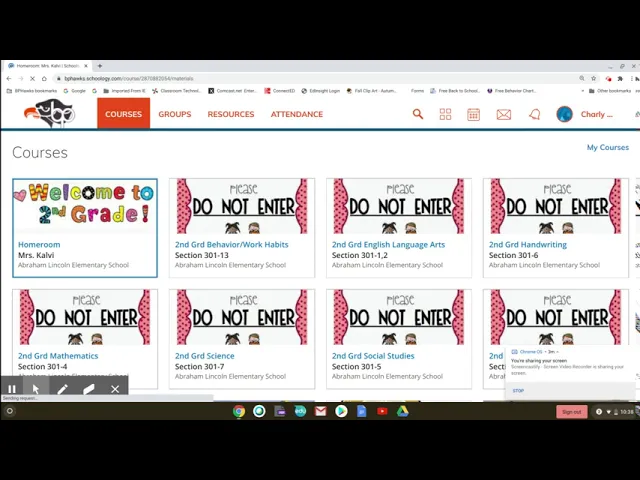Go back in browser history
This screenshot has height=480, width=640.
pos(9,78)
